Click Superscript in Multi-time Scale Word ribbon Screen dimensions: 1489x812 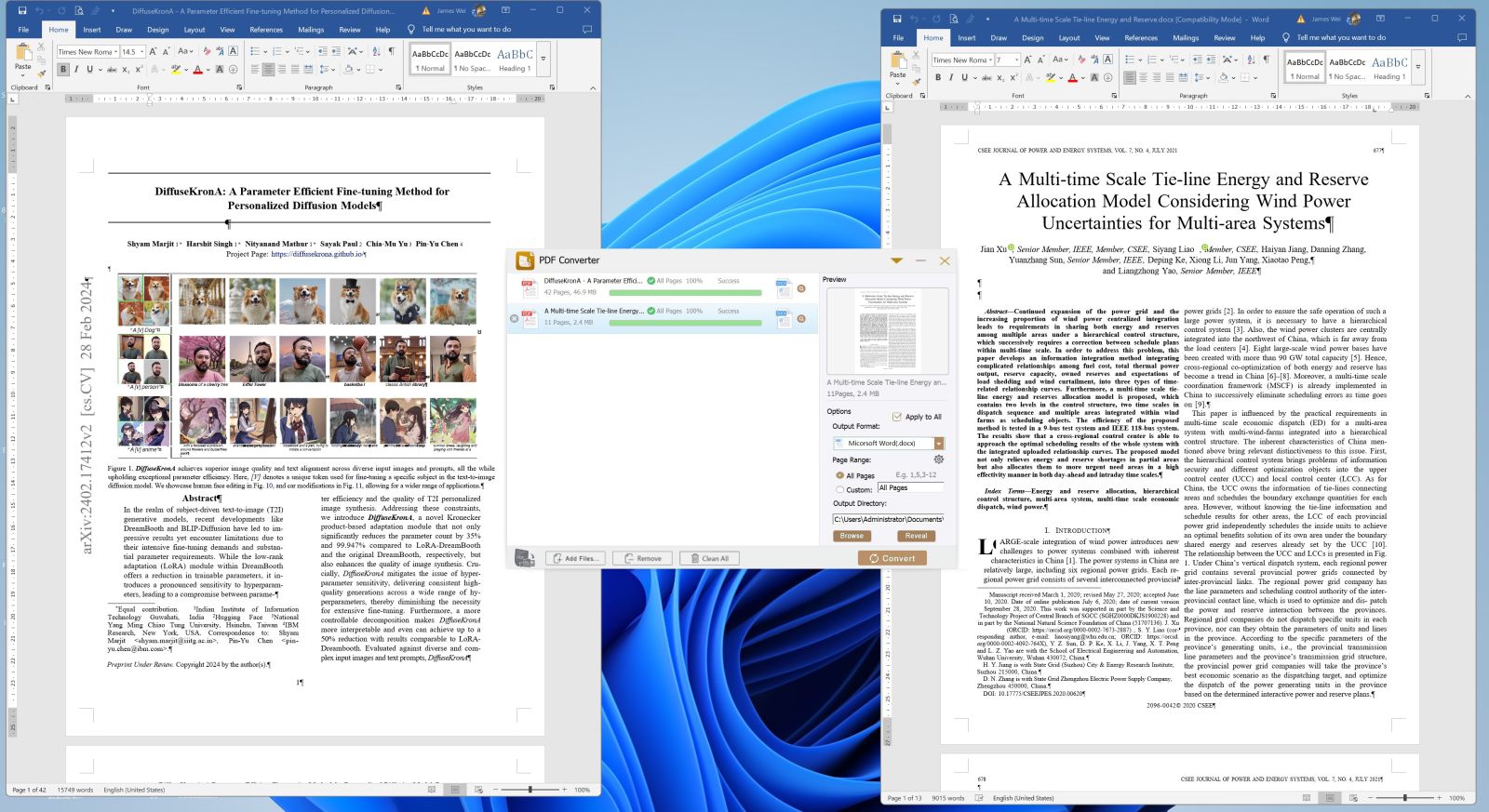[1013, 77]
